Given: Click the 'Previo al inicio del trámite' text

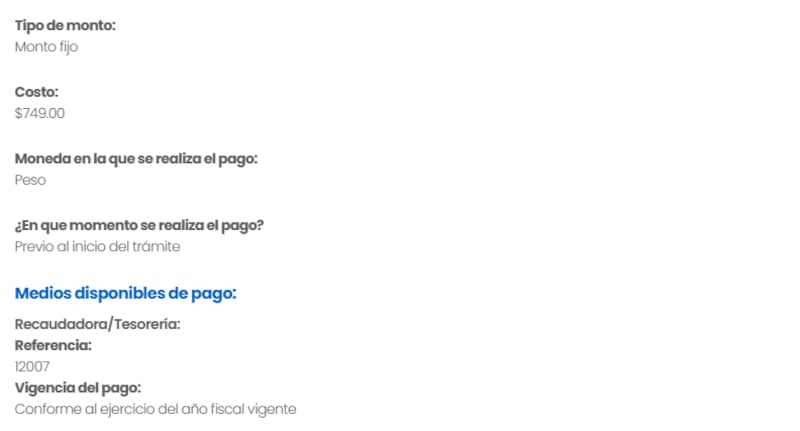Looking at the screenshot, I should click(97, 247).
